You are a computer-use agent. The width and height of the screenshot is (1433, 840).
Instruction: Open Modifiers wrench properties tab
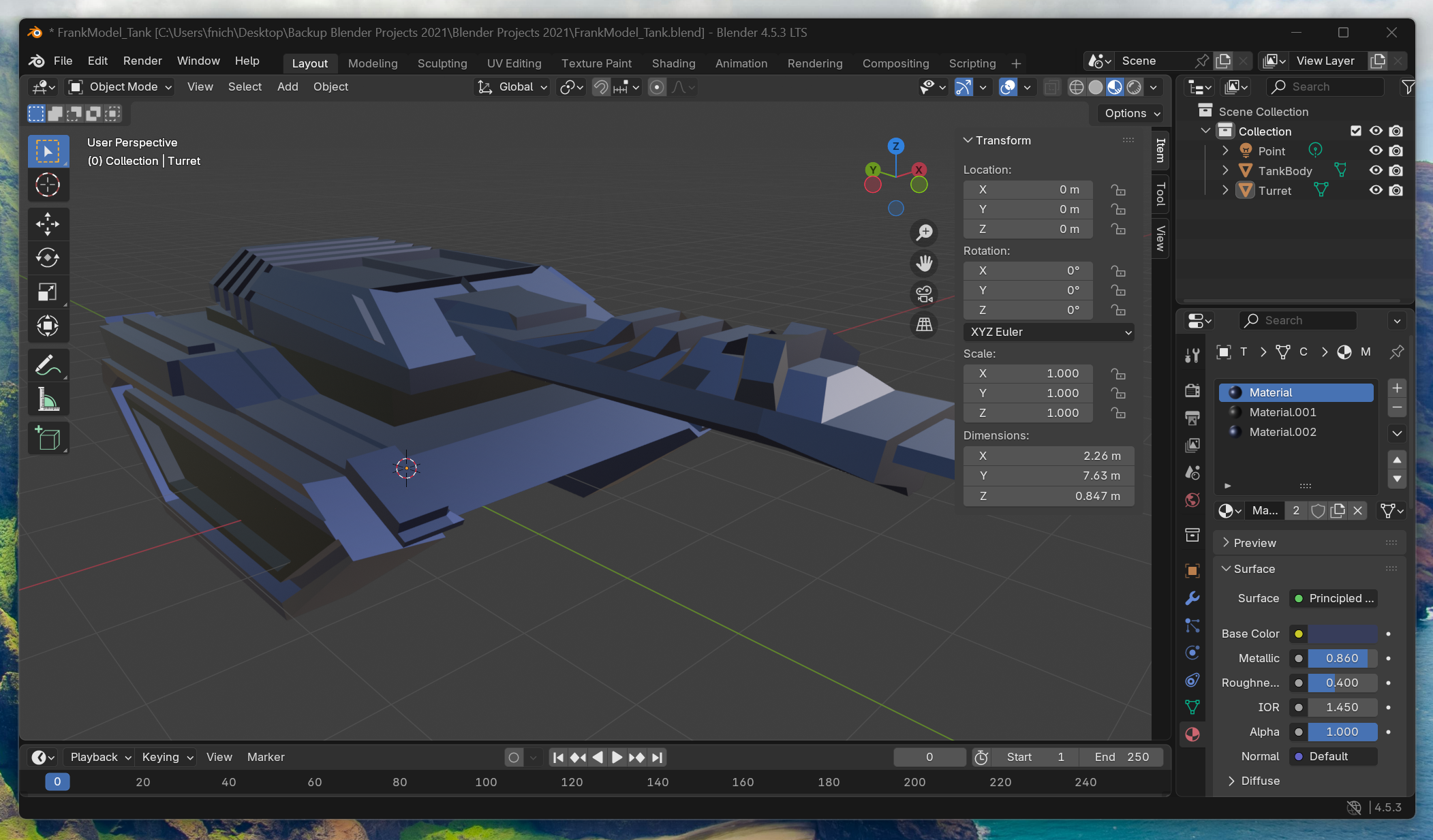click(1192, 598)
